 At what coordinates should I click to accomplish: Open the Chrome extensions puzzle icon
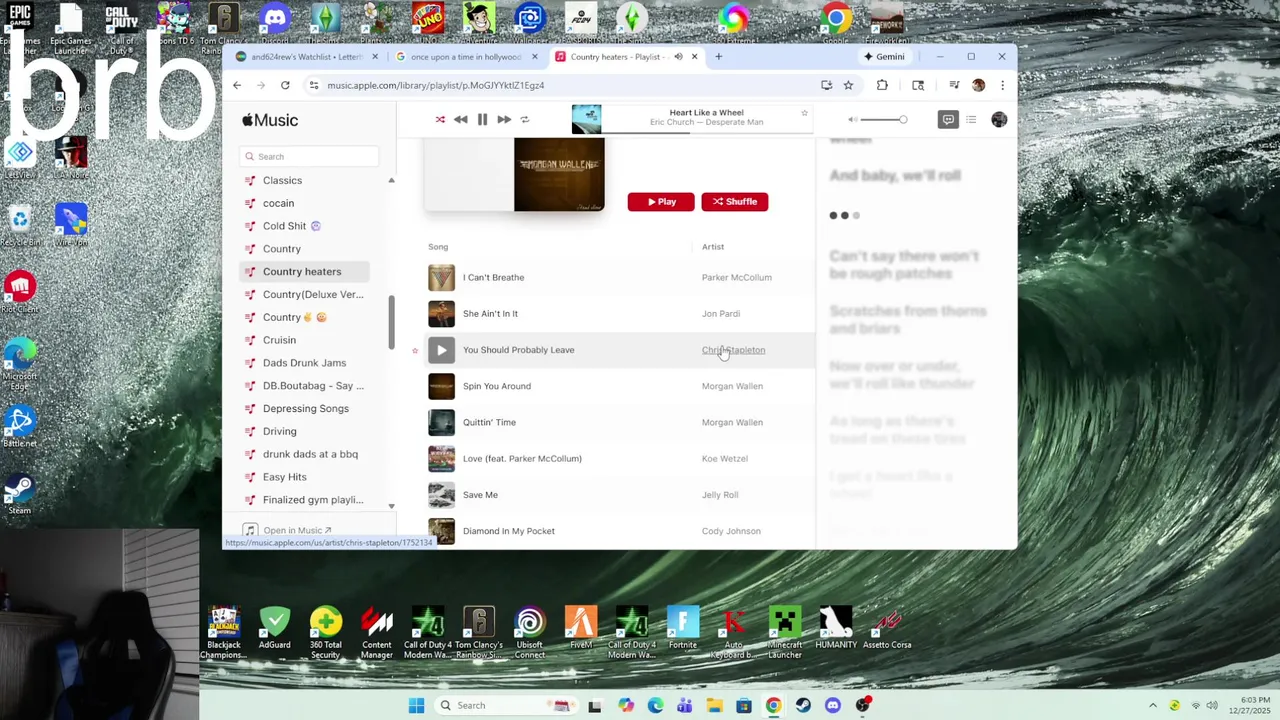click(882, 85)
